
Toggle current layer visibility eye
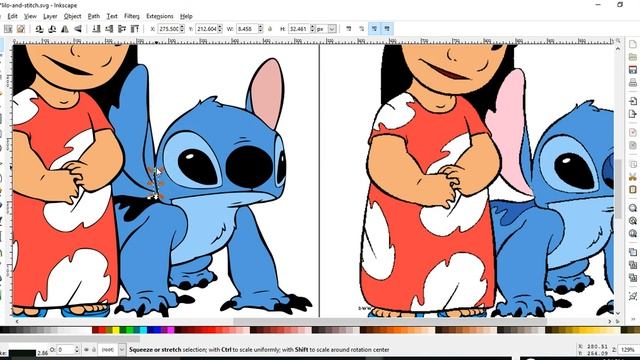click(x=86, y=350)
